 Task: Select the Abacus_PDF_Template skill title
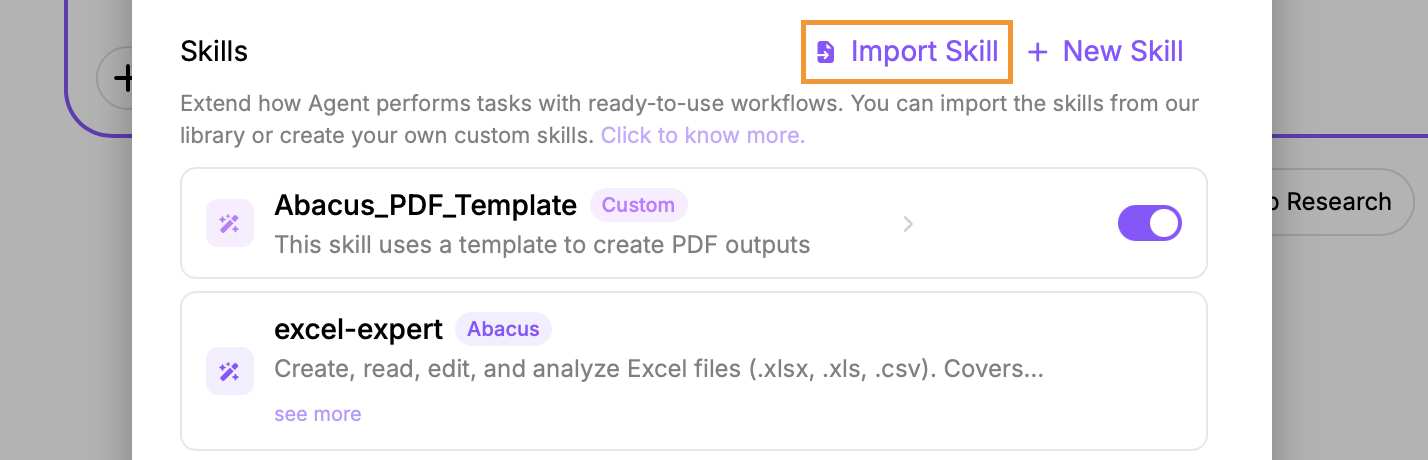pyautogui.click(x=425, y=206)
